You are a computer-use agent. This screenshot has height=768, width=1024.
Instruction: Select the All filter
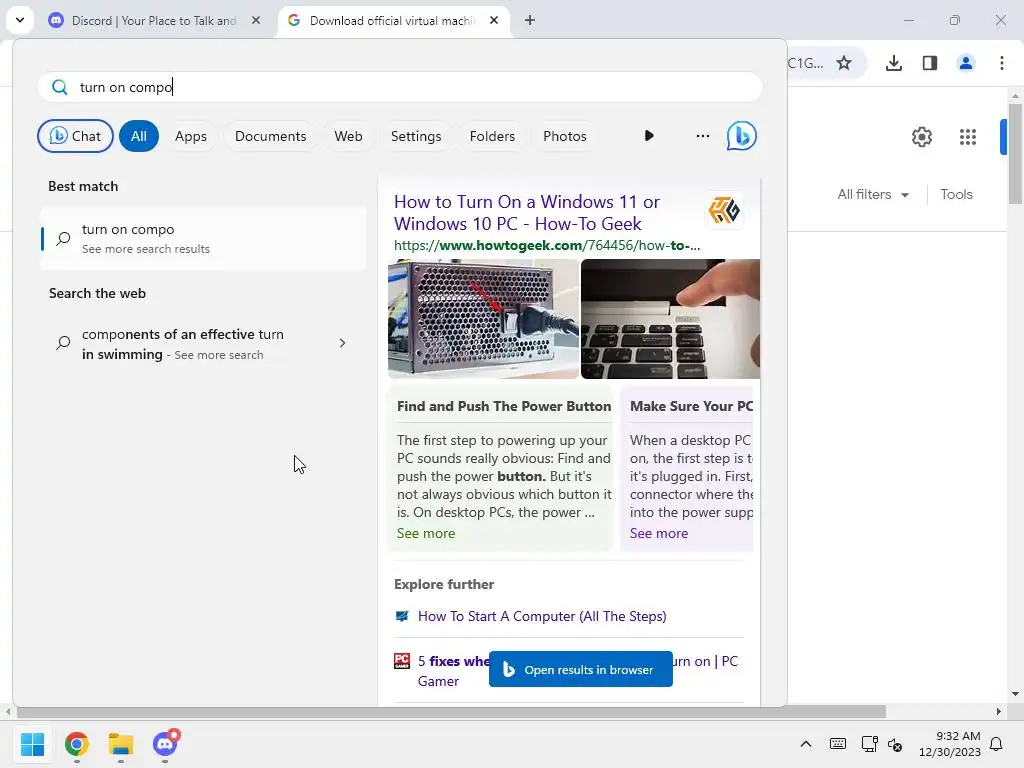coord(138,136)
